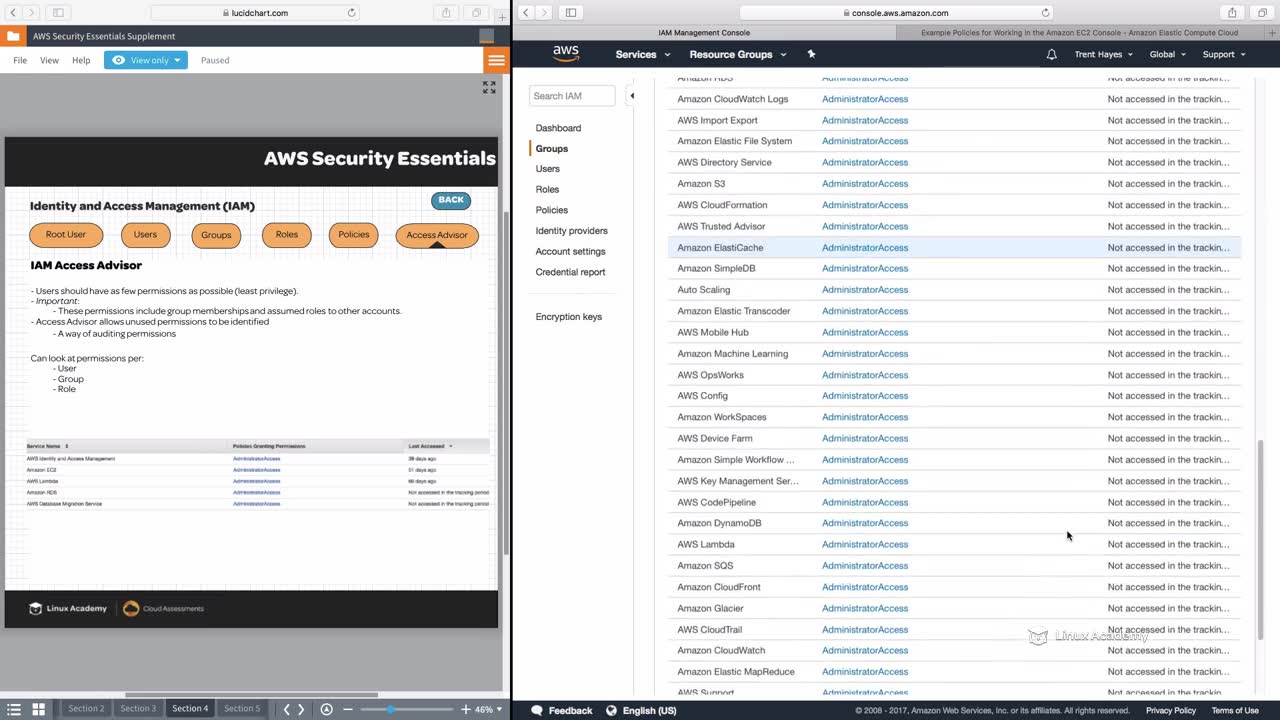Switch to IAM Management Console browser tab

(x=704, y=33)
